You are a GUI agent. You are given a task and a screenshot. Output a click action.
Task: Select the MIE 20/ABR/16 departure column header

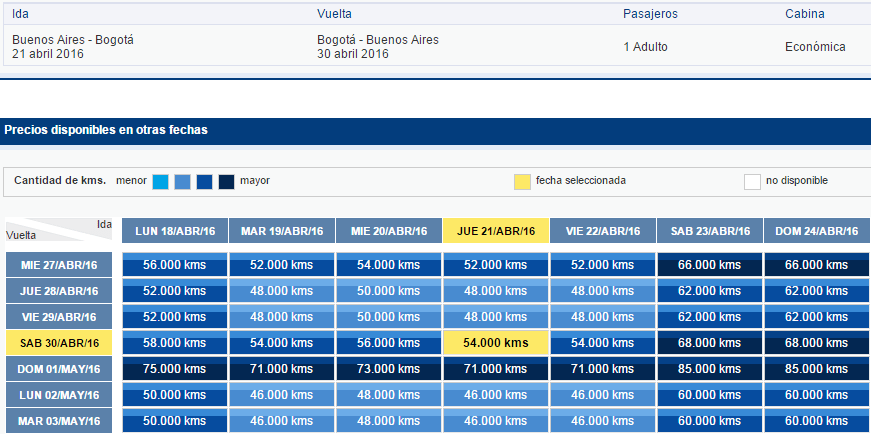click(389, 231)
